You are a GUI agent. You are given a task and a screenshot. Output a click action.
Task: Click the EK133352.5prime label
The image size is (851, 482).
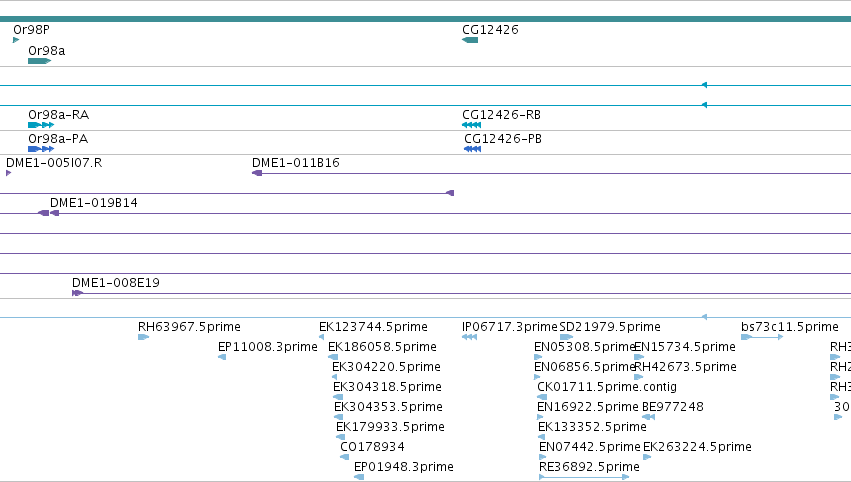click(592, 427)
